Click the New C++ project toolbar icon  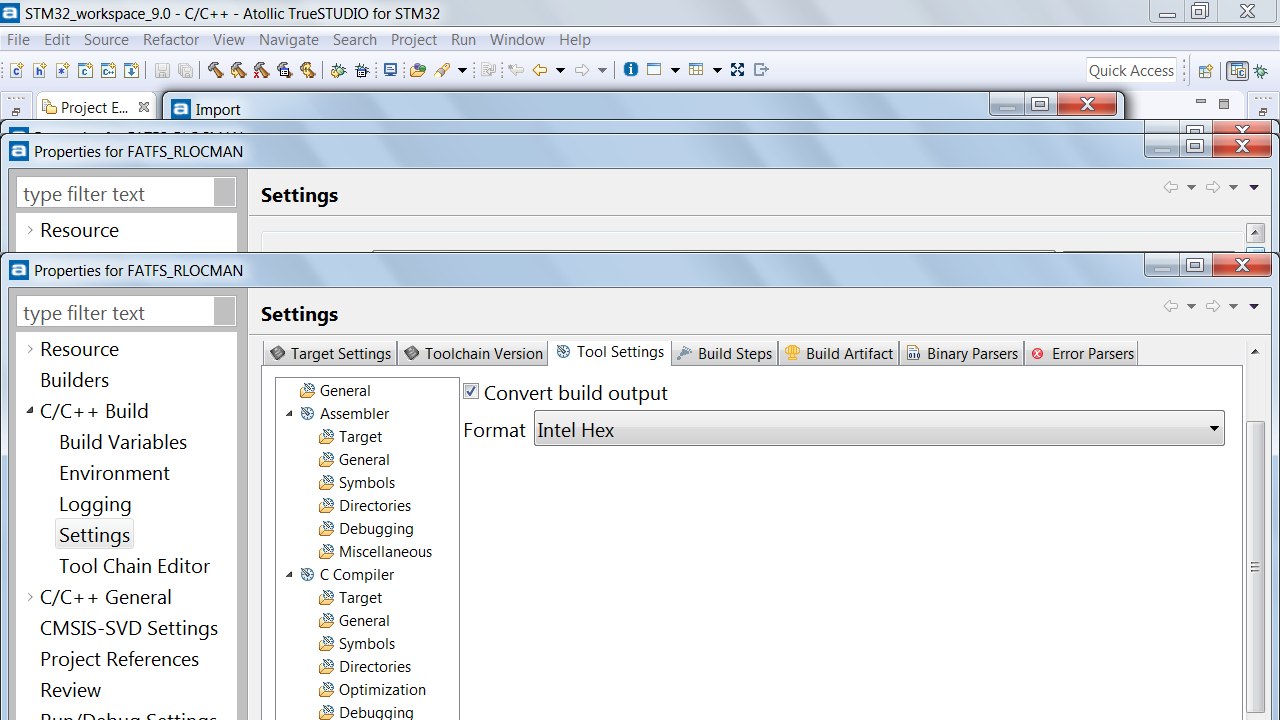[x=108, y=70]
